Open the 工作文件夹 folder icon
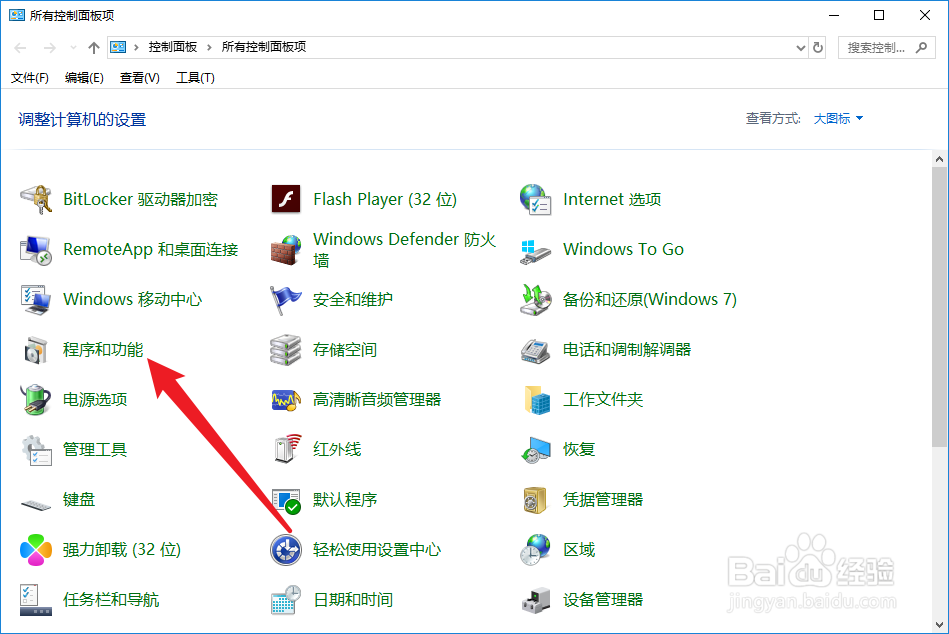 pos(537,400)
